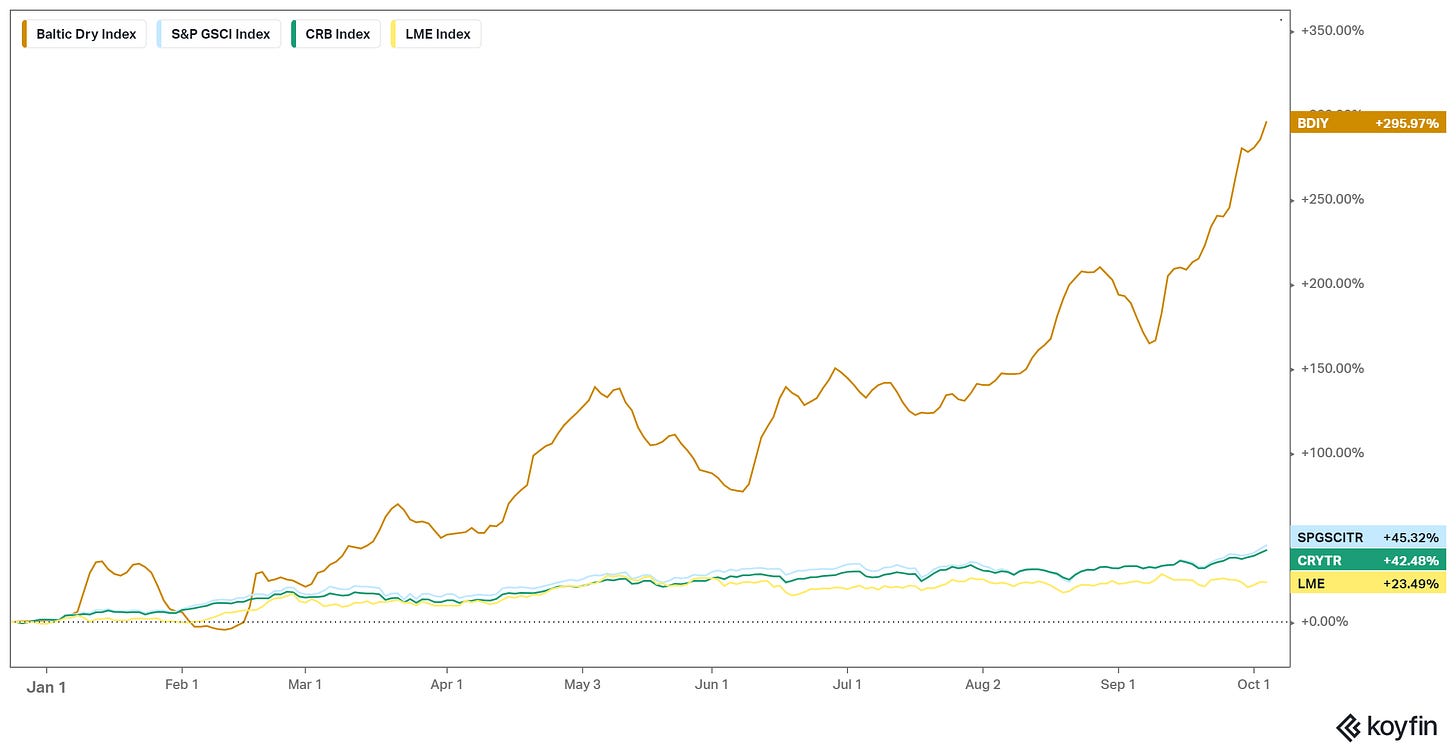Click the Jun 1 date label
The image size is (1456, 752).
(x=711, y=685)
